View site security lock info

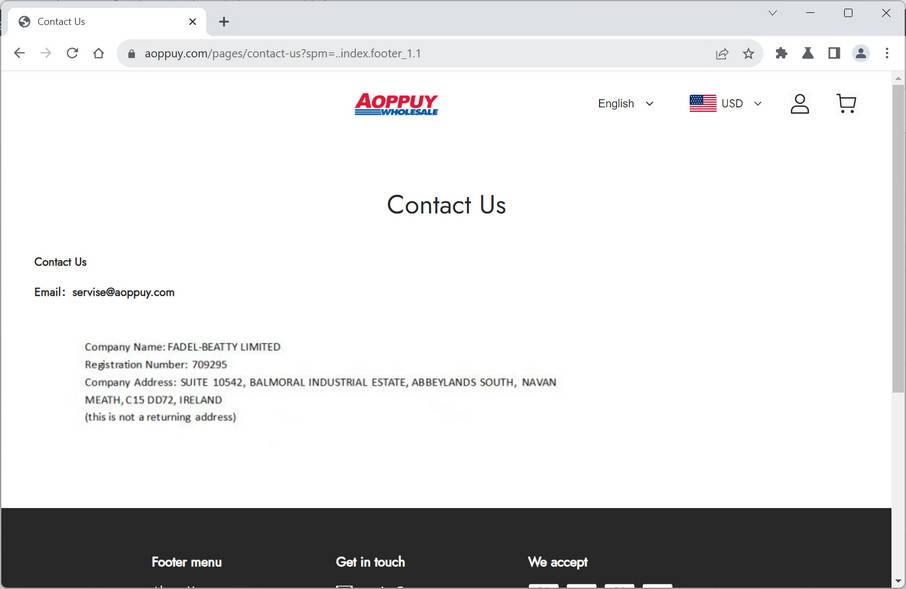point(132,54)
